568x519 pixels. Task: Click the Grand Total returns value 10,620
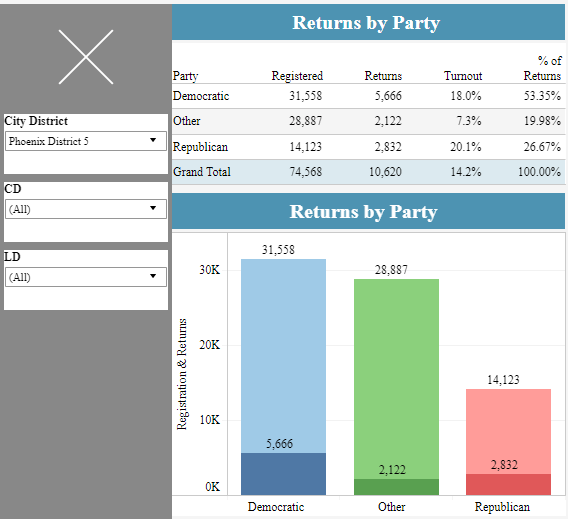tap(385, 172)
